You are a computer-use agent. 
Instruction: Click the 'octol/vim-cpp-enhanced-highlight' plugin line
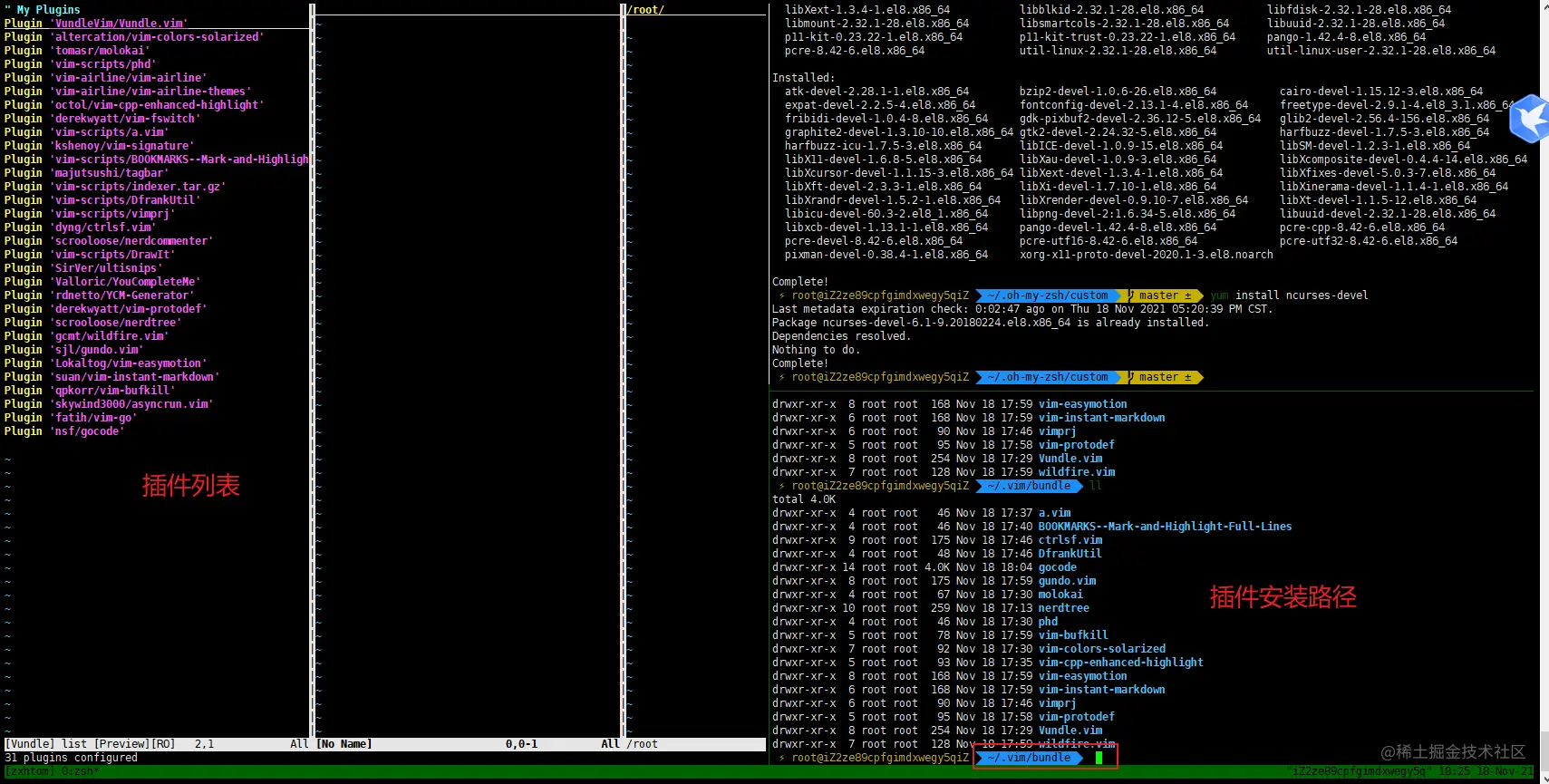point(134,105)
